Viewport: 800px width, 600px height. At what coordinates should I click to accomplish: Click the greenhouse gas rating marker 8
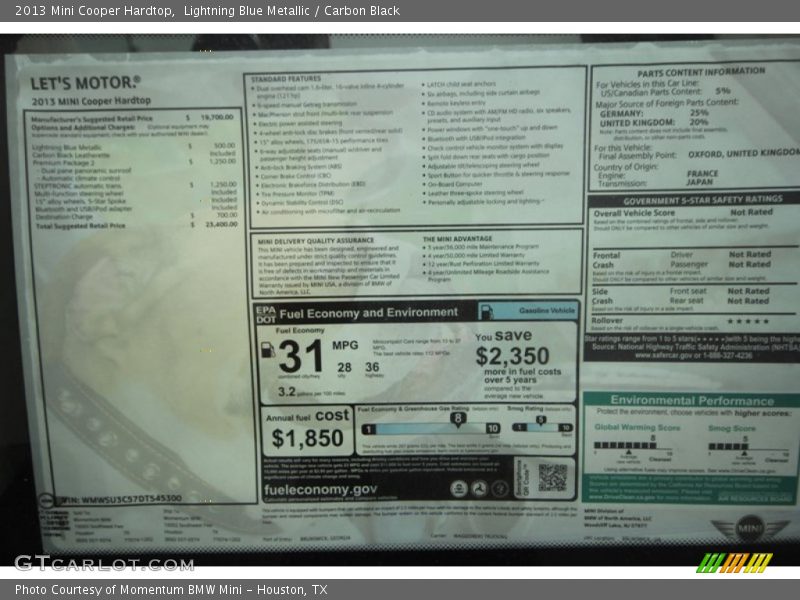tap(457, 419)
